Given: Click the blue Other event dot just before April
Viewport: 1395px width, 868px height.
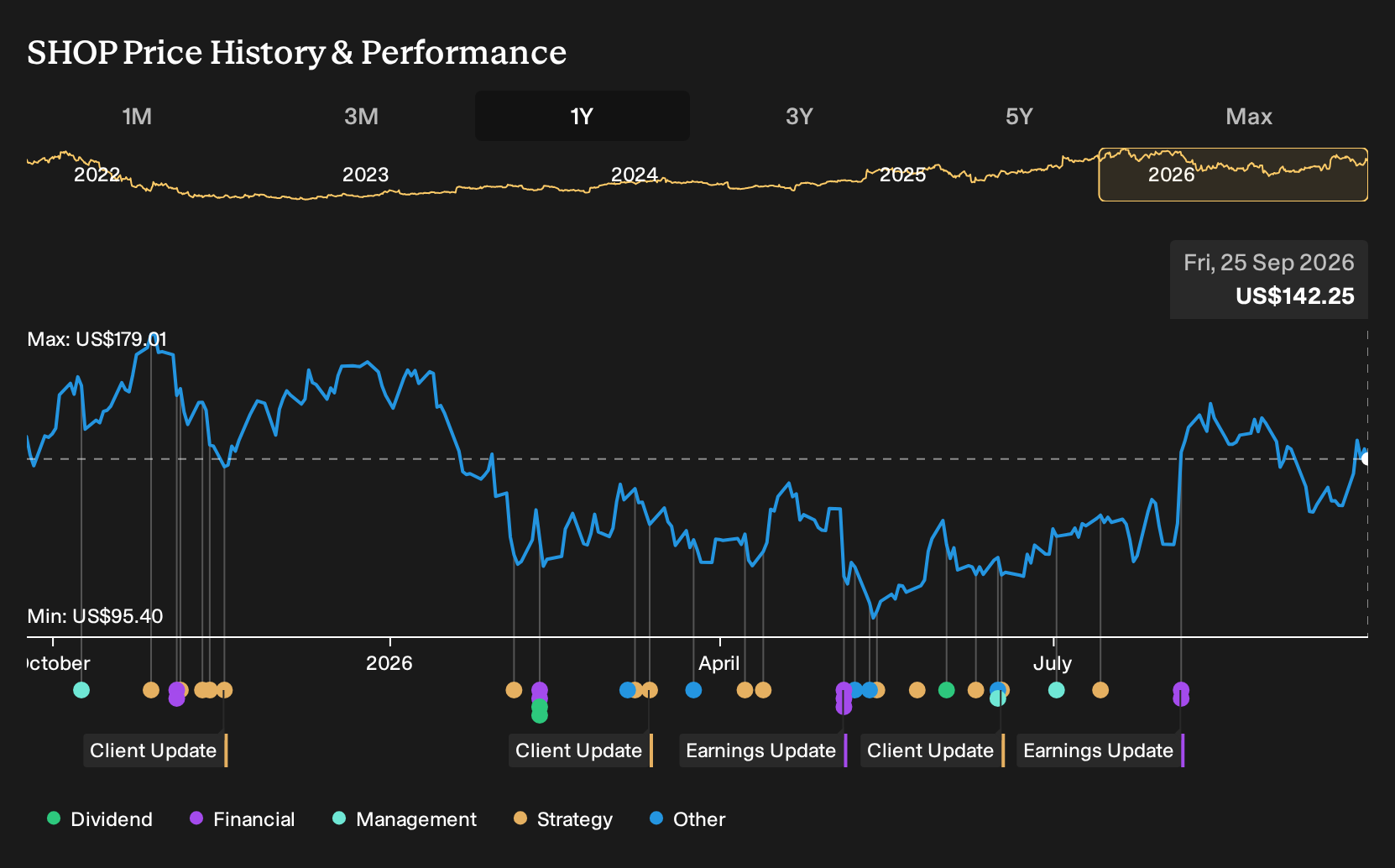Looking at the screenshot, I should 693,690.
